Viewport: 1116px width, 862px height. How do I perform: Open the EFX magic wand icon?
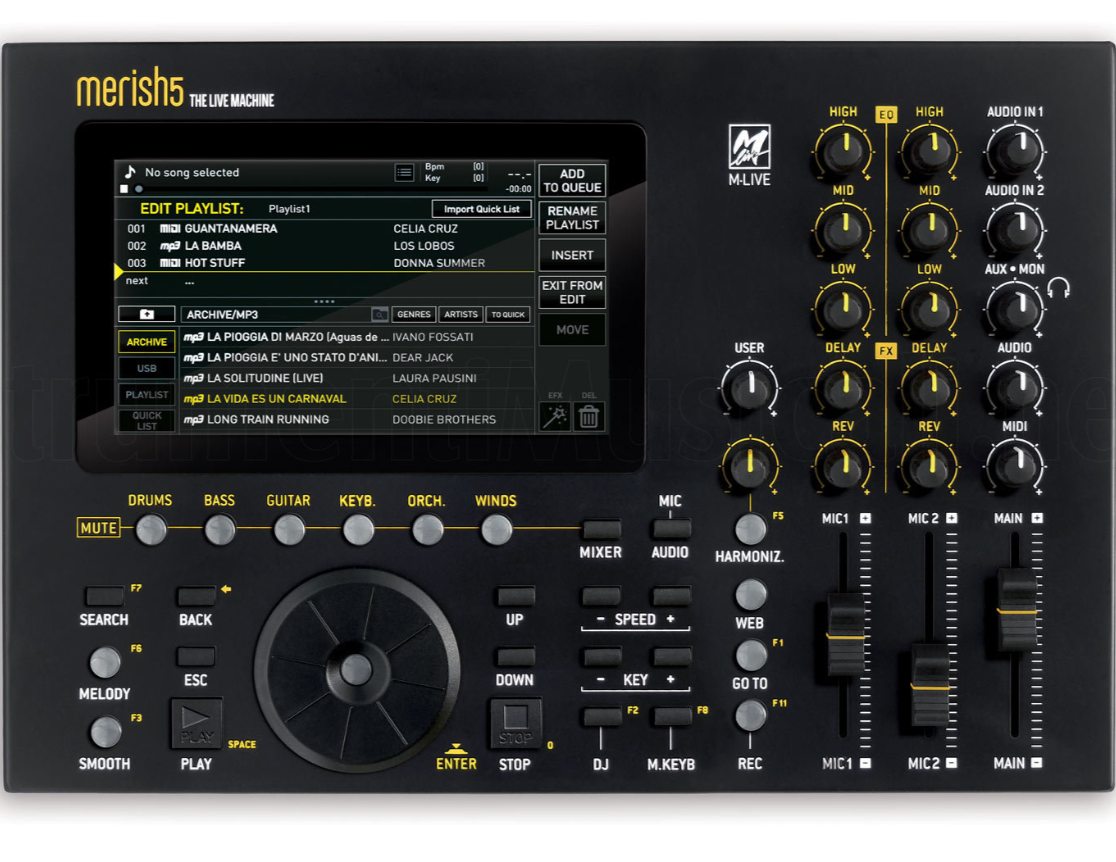pyautogui.click(x=554, y=417)
